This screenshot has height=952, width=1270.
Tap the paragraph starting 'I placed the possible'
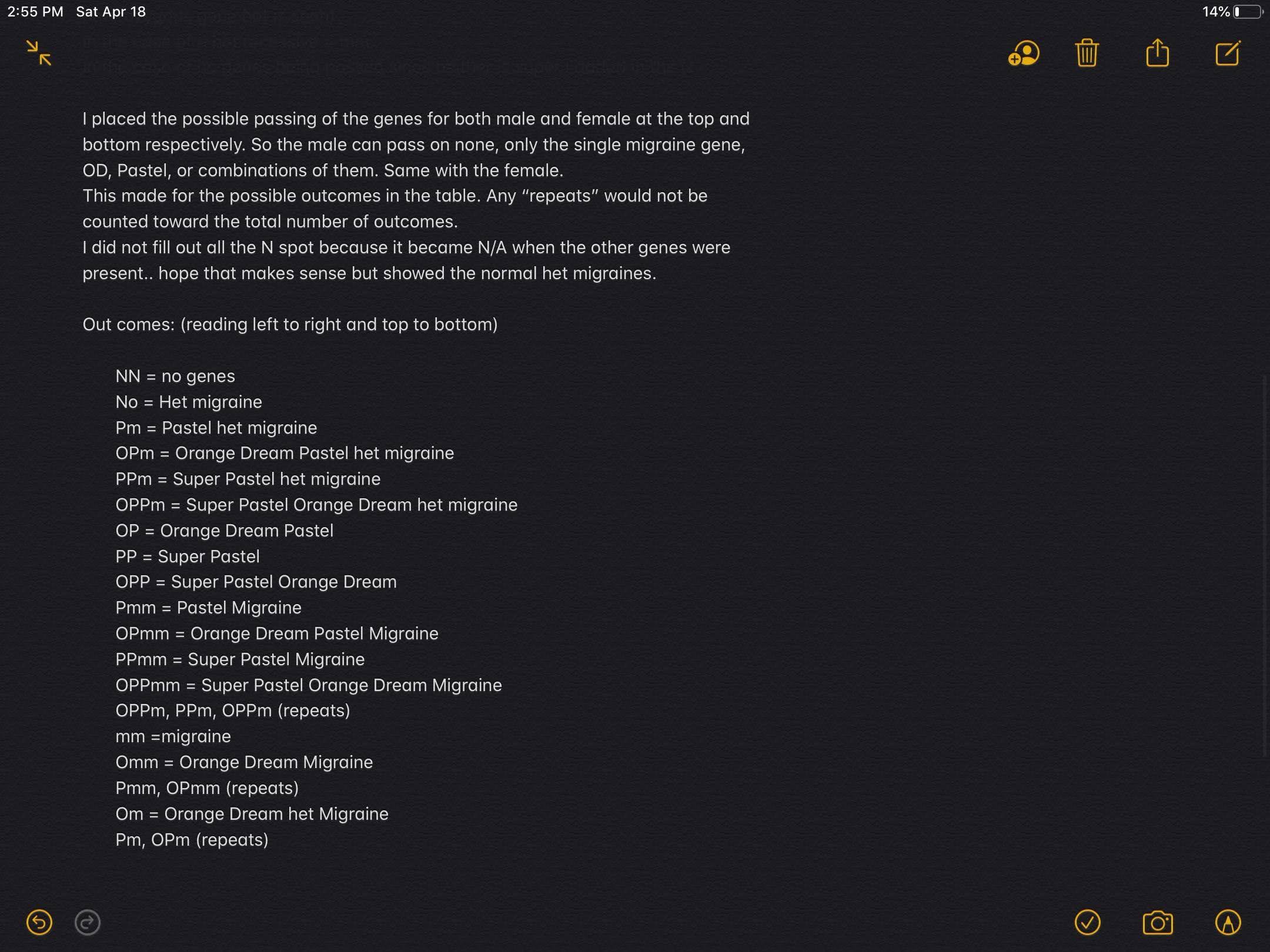point(416,145)
